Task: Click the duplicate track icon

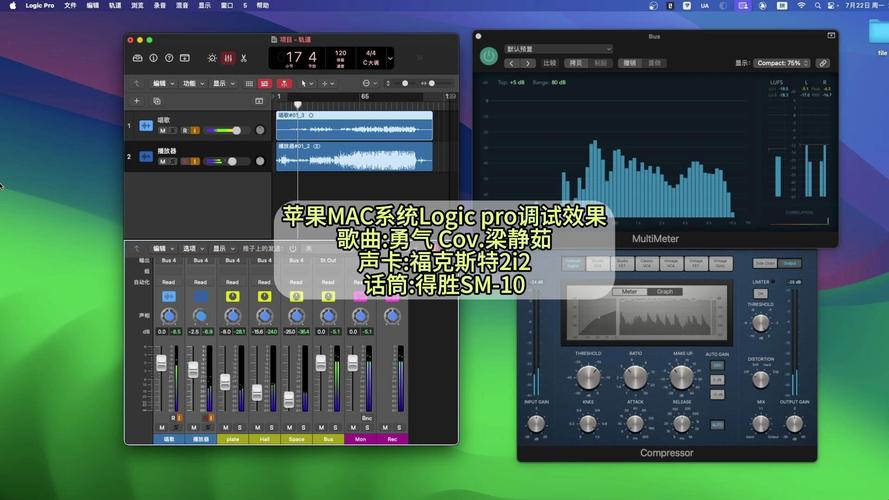Action: click(x=157, y=101)
